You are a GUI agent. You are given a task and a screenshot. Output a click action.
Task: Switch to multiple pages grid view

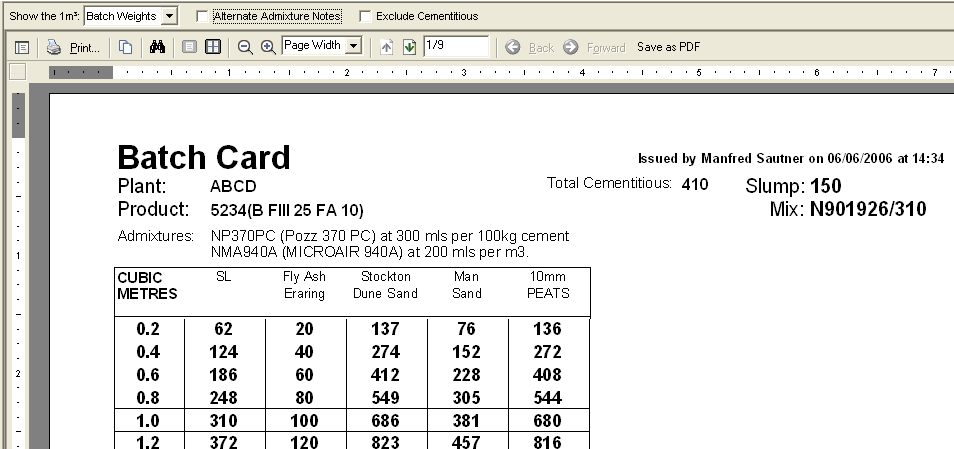click(212, 47)
